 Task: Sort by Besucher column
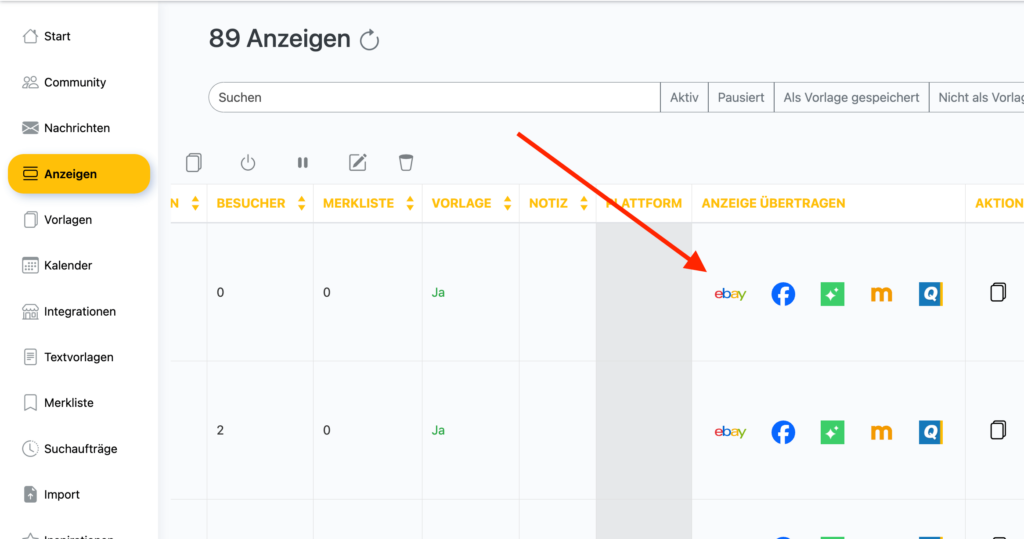(301, 203)
